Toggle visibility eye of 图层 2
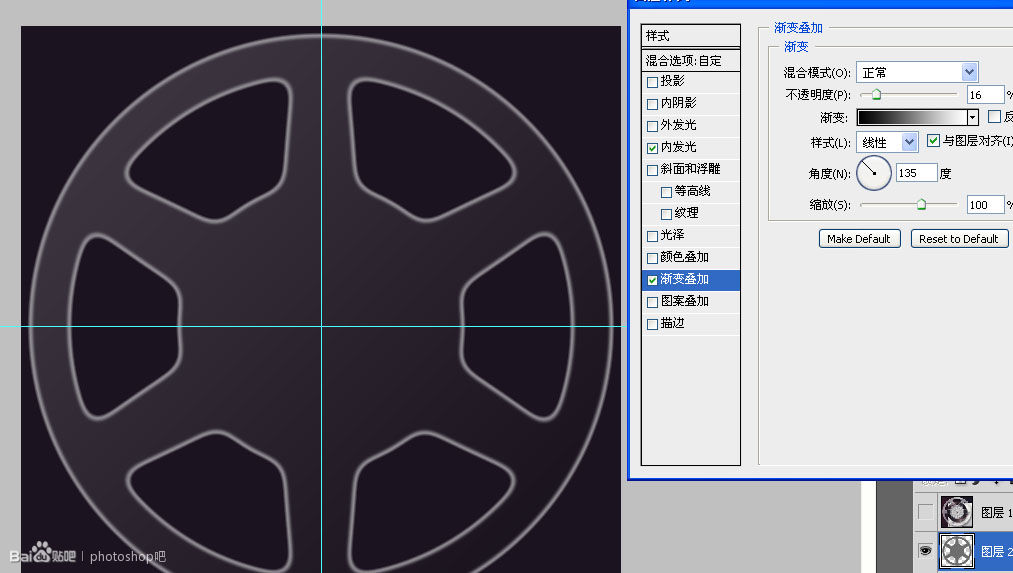 (925, 550)
